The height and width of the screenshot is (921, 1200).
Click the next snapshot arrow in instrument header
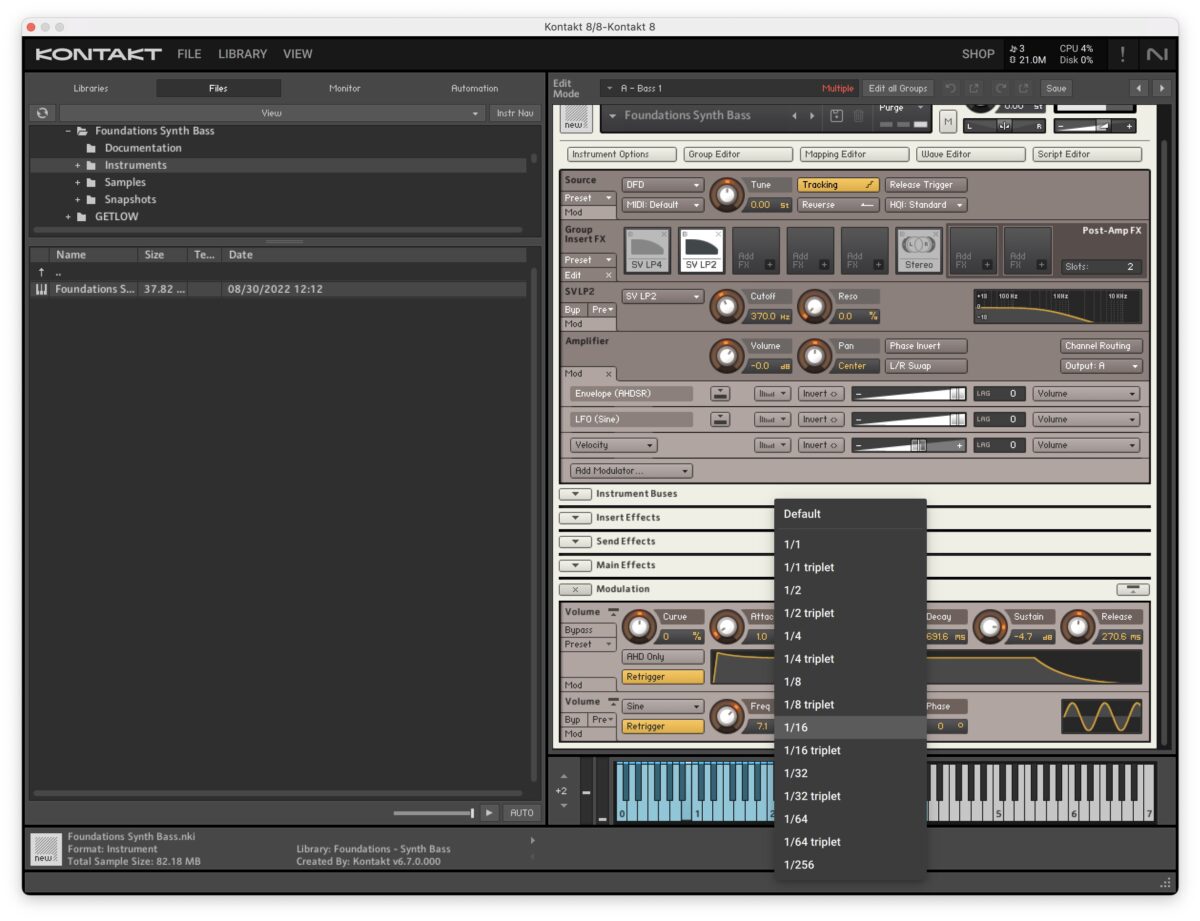(x=813, y=116)
